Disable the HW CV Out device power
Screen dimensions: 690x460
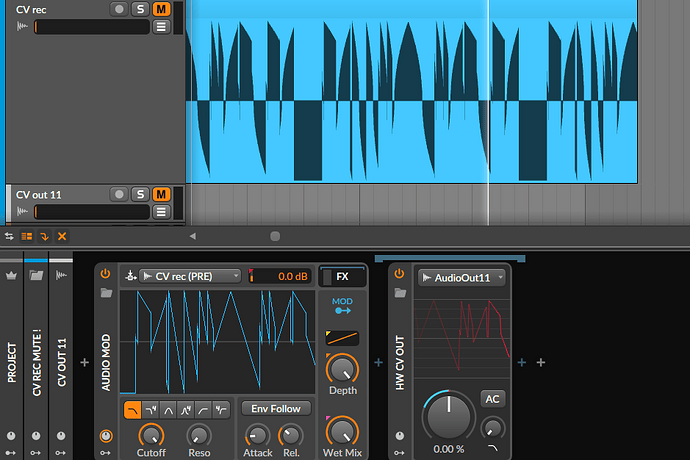399,274
